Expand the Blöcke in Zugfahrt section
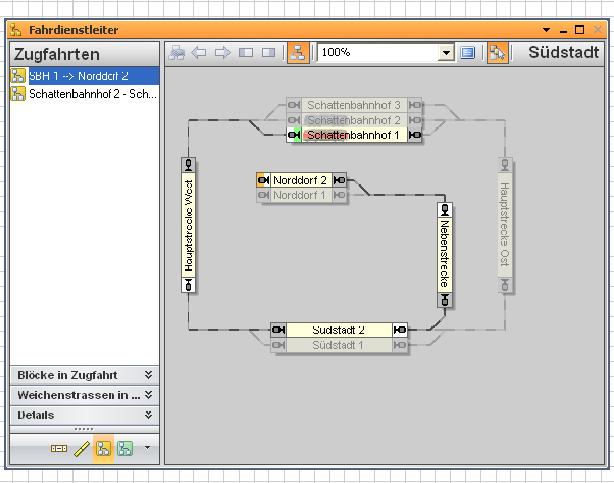The image size is (614, 483). point(148,375)
